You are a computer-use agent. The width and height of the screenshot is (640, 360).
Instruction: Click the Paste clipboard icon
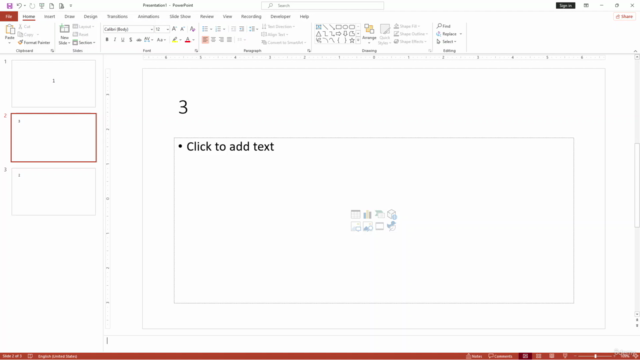[x=9, y=29]
